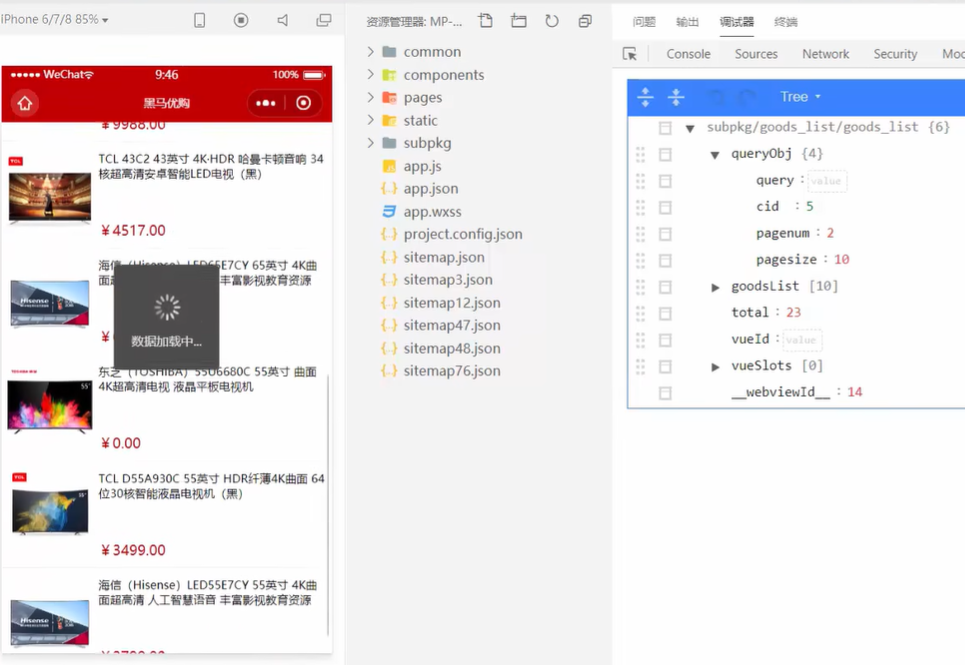The height and width of the screenshot is (665, 965).
Task: Click the detach window icon in simulator toolbar
Action: tap(324, 20)
